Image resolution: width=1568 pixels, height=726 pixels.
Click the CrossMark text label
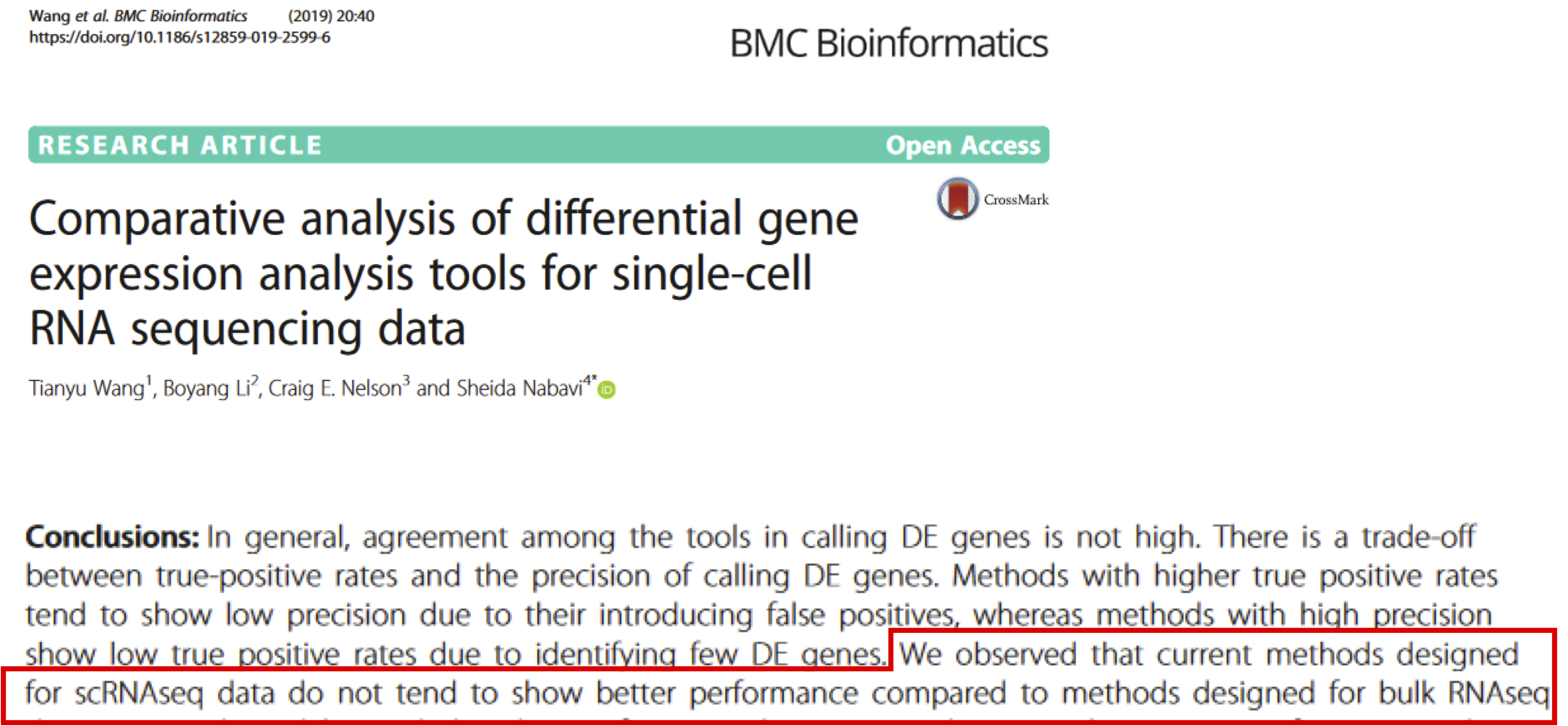[1016, 199]
